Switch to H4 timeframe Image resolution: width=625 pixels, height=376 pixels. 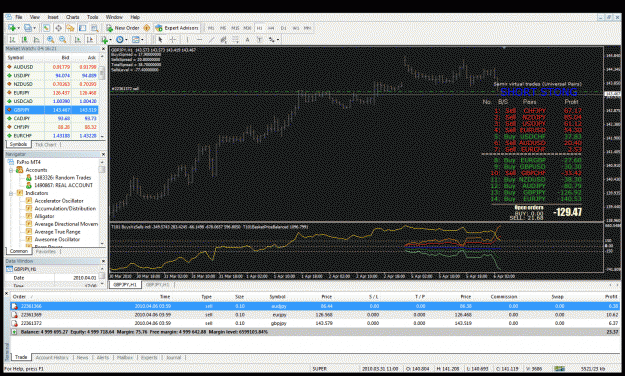pyautogui.click(x=271, y=28)
